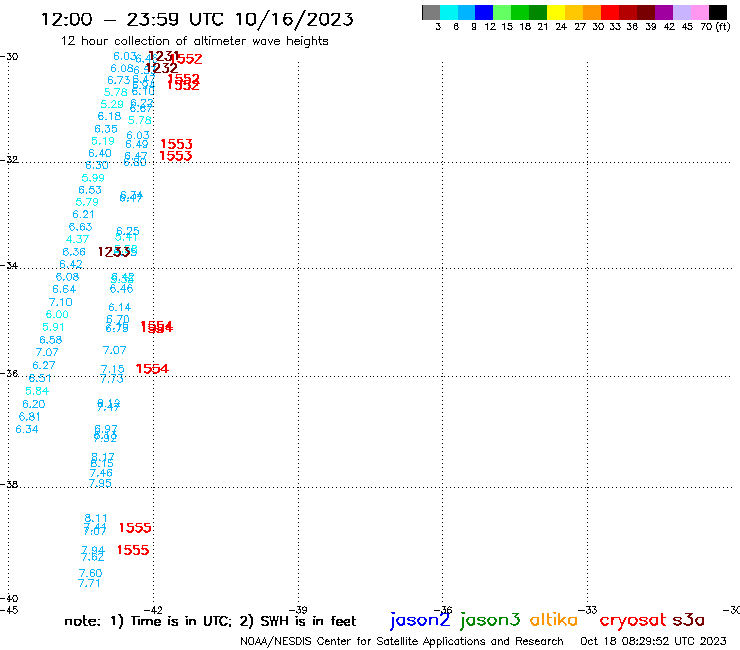
Task: Click the value 6.64
Action: [x=64, y=289]
